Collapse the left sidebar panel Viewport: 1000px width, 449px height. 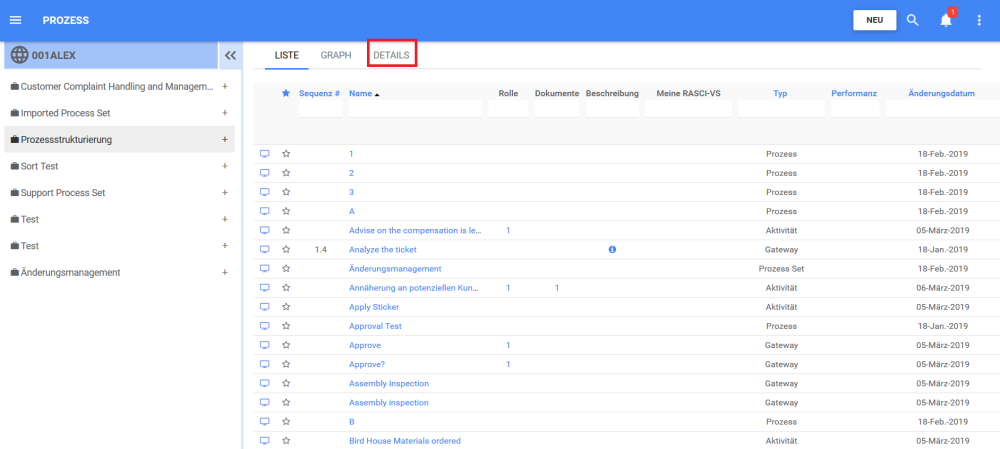(229, 56)
